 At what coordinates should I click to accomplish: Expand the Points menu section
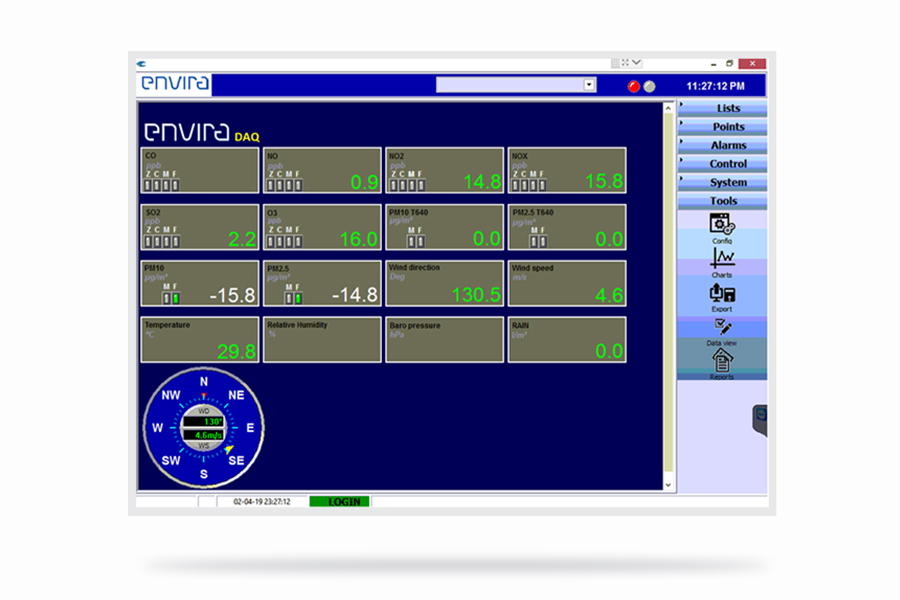tap(722, 126)
